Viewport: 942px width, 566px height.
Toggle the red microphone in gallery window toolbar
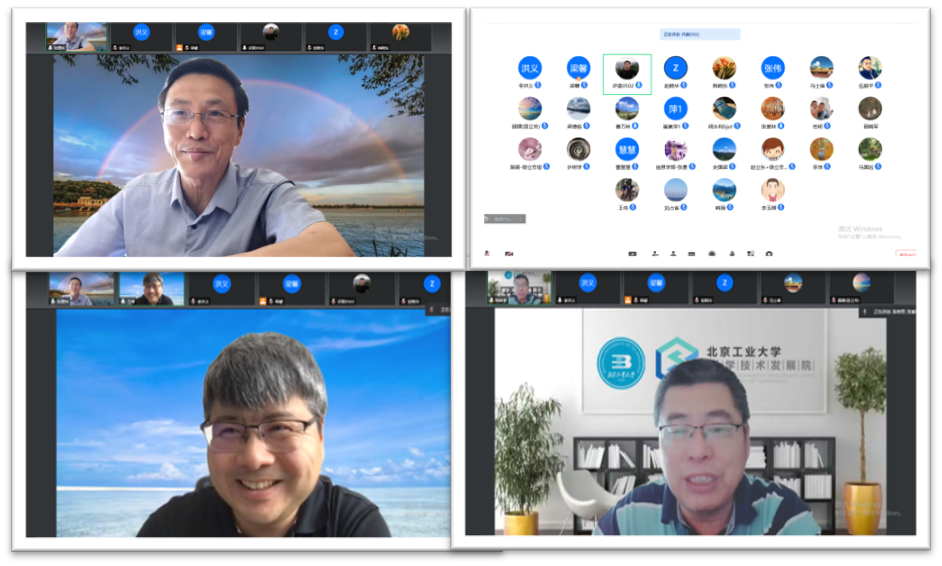click(x=487, y=254)
